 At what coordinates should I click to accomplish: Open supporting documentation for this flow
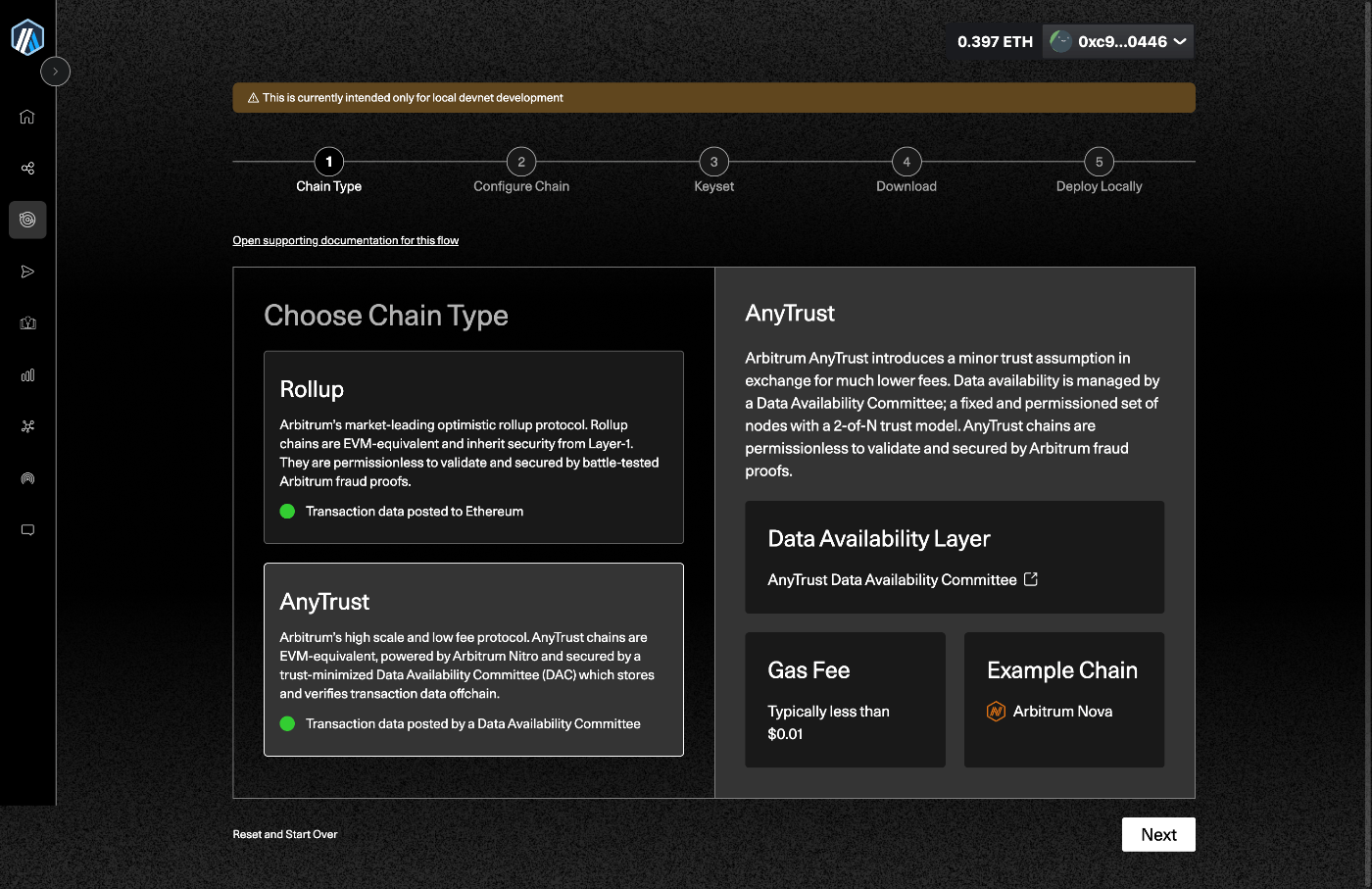(345, 240)
